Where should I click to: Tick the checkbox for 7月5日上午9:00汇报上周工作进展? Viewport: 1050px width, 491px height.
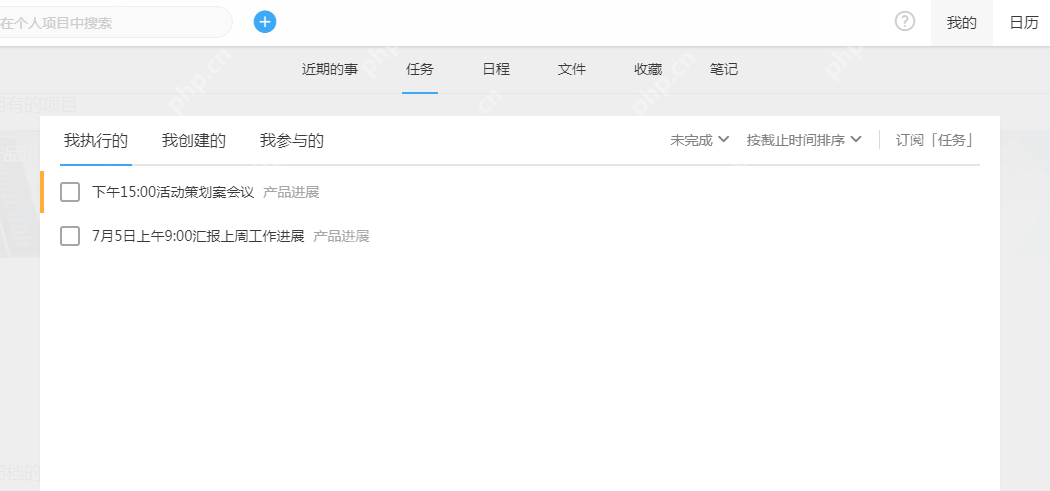70,236
